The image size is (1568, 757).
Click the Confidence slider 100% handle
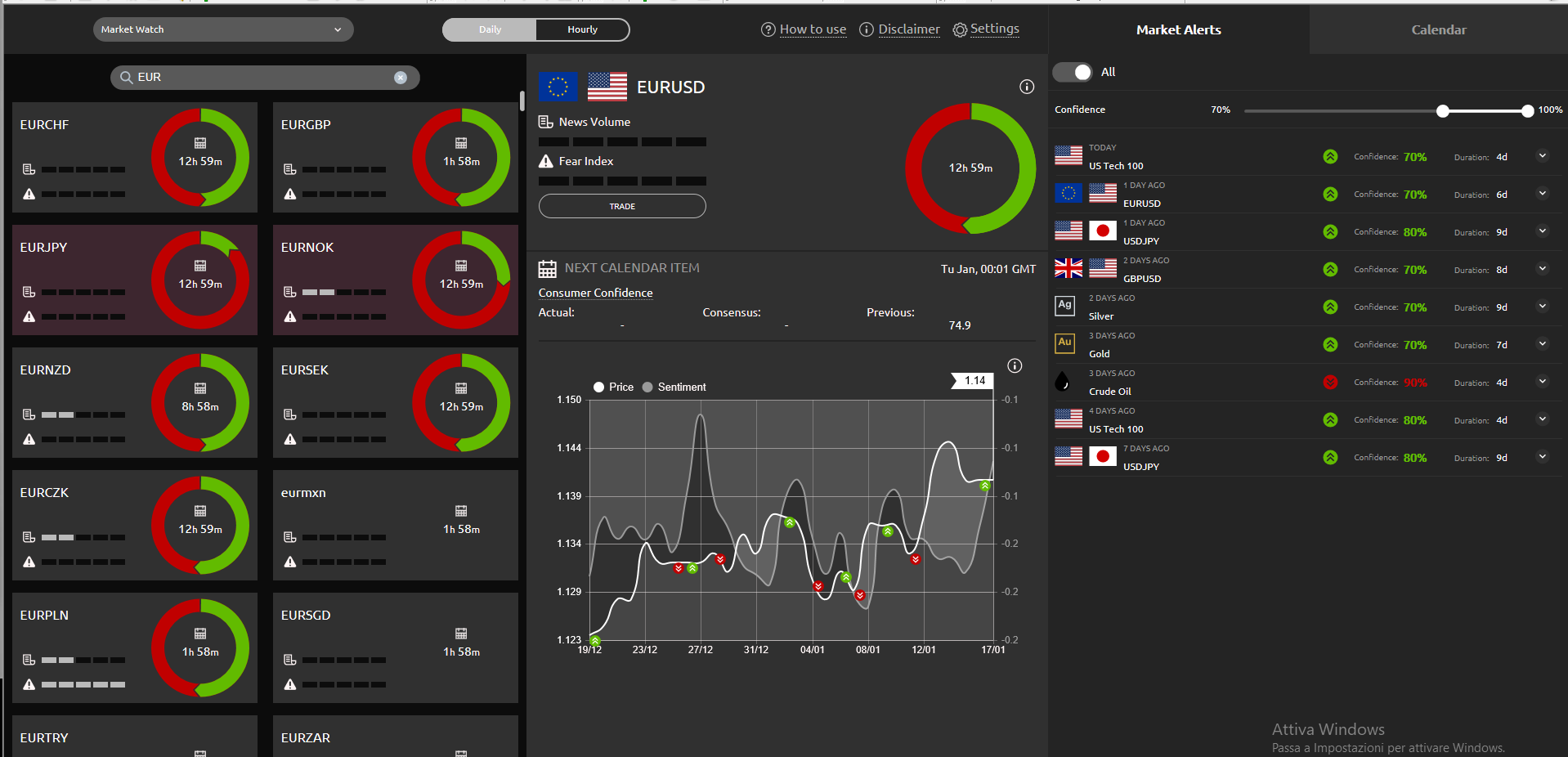tap(1527, 111)
